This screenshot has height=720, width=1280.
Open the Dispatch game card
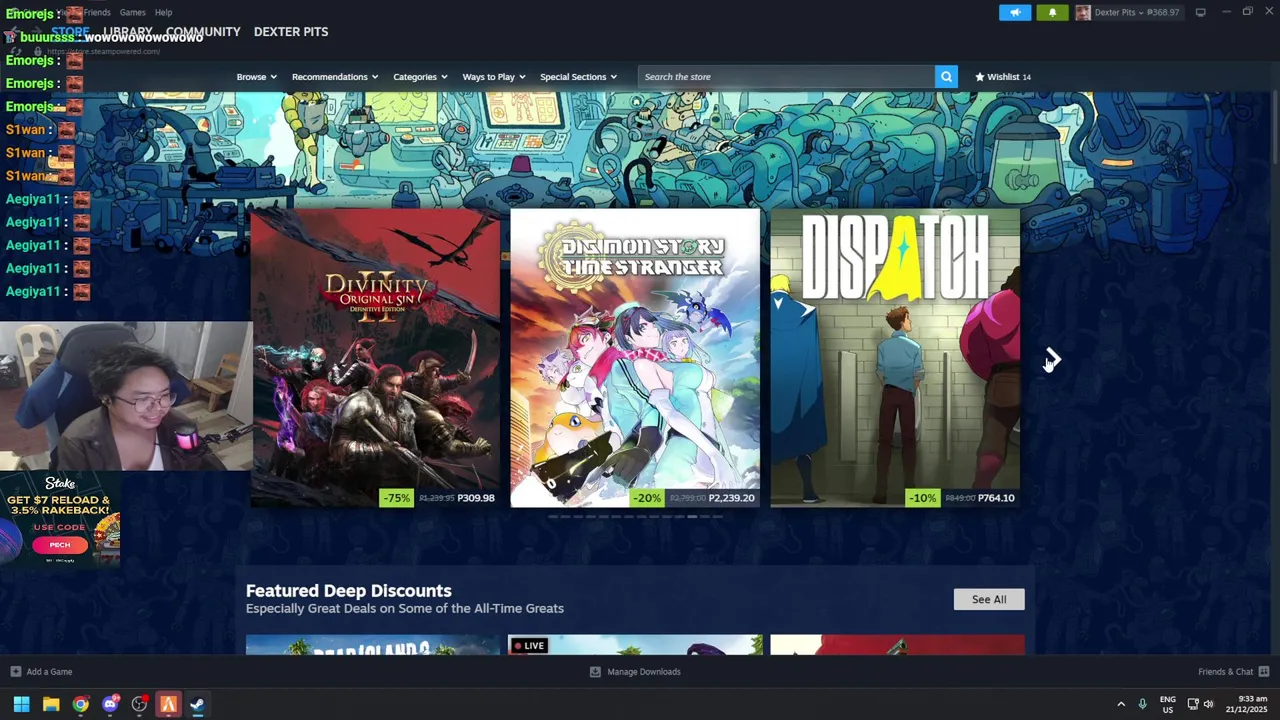(895, 358)
